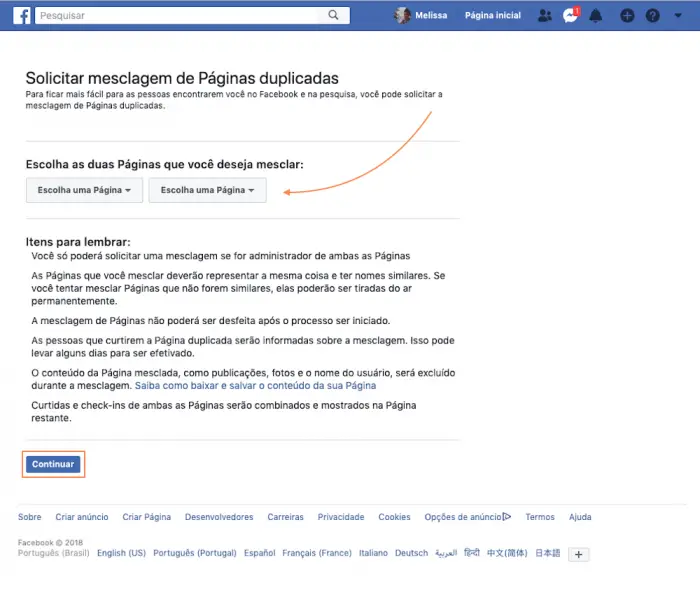The height and width of the screenshot is (599, 700).
Task: Open Privacidade footer link
Action: tap(341, 517)
